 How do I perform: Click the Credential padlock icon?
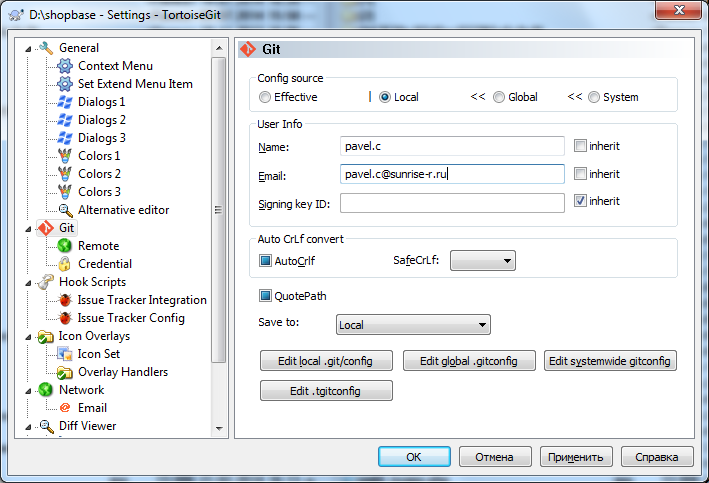[x=64, y=264]
